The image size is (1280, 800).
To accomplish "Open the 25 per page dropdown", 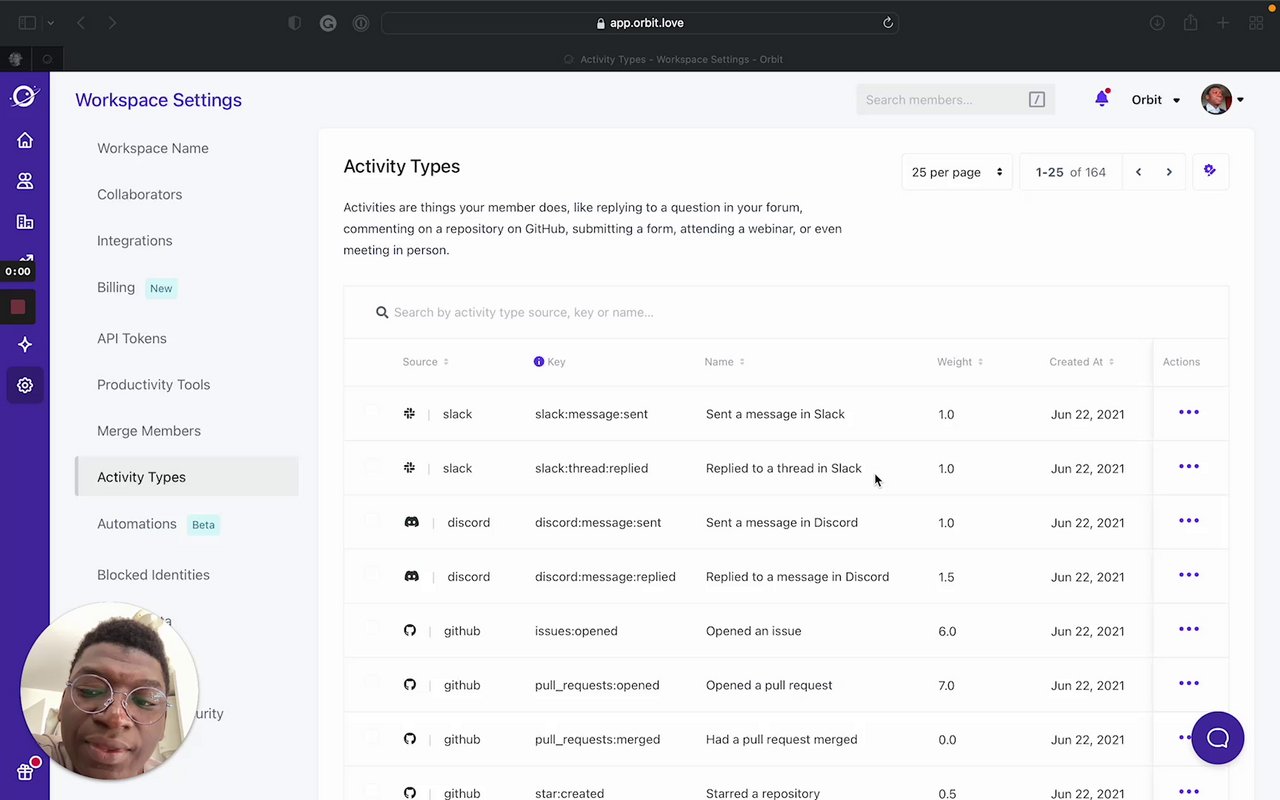I will (957, 172).
